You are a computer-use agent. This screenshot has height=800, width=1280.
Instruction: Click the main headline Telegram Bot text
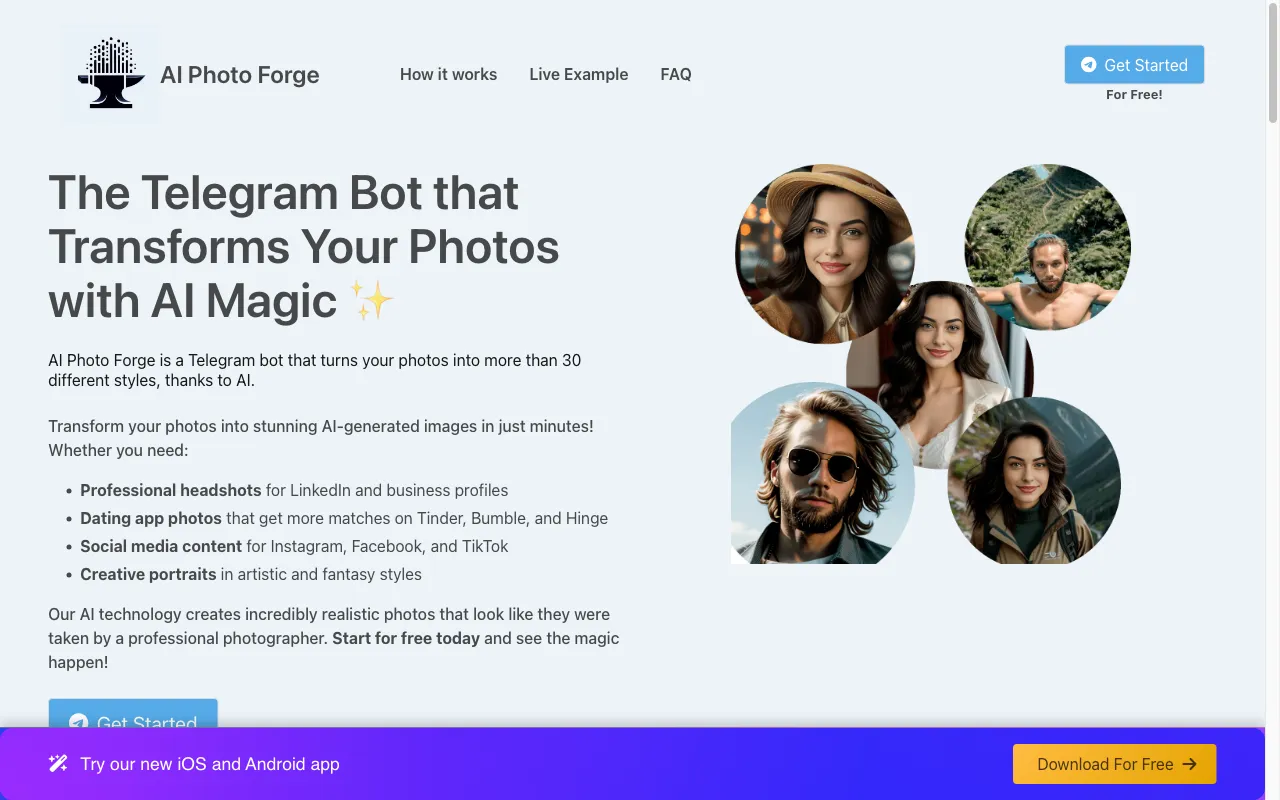[x=303, y=247]
